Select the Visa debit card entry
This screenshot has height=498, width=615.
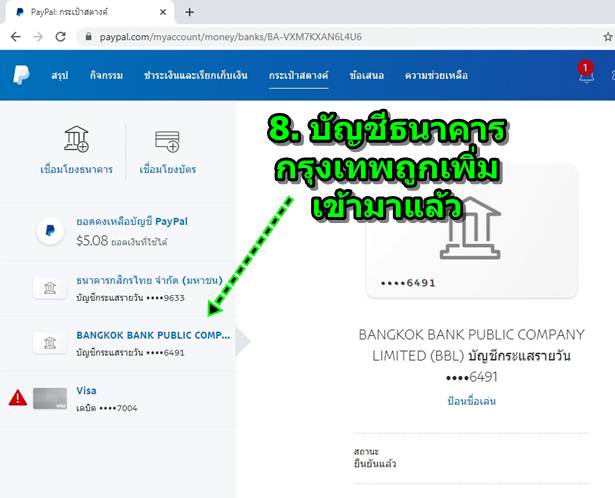pyautogui.click(x=118, y=398)
